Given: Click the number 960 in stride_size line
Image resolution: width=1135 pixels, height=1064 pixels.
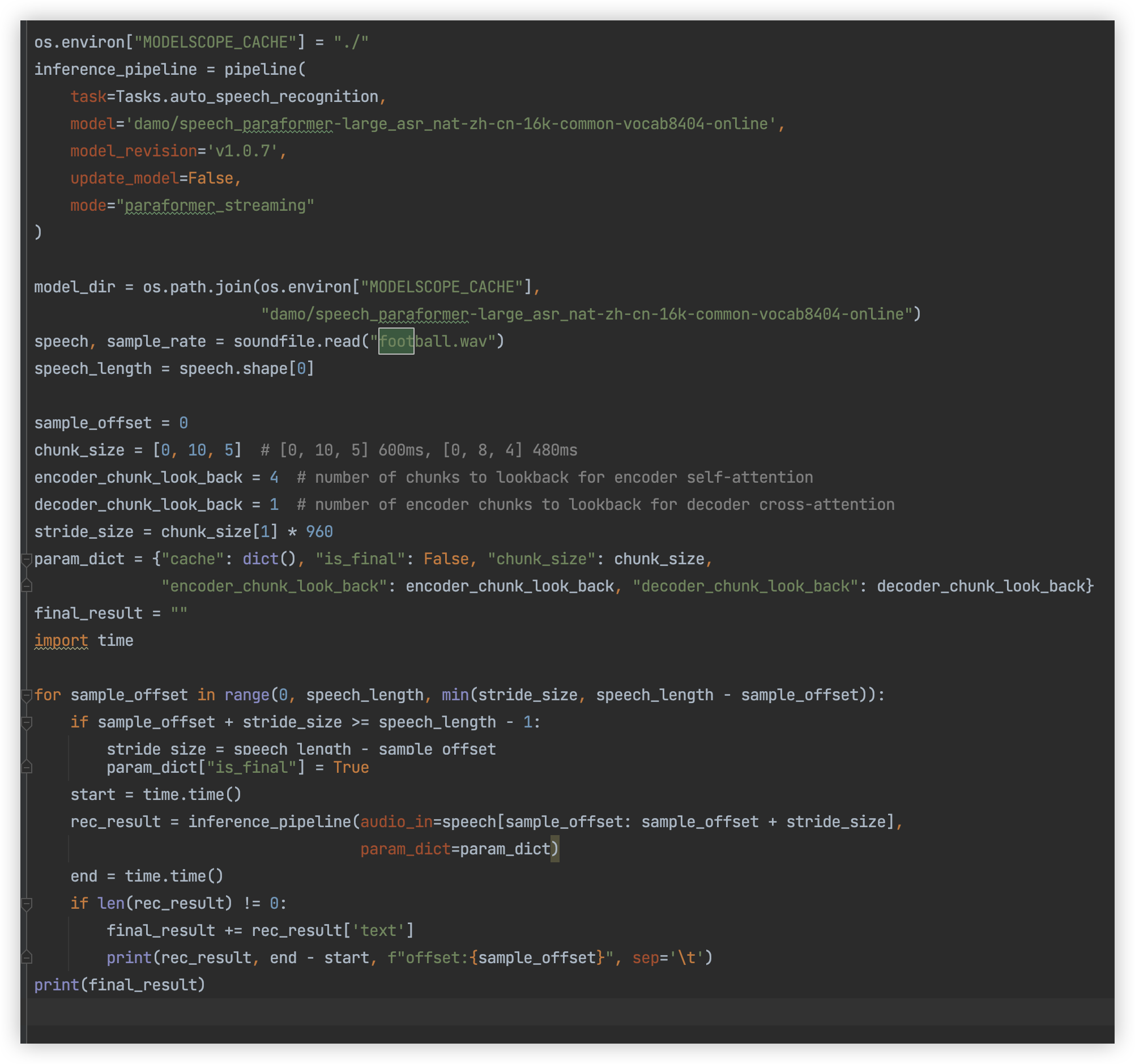Looking at the screenshot, I should (319, 533).
